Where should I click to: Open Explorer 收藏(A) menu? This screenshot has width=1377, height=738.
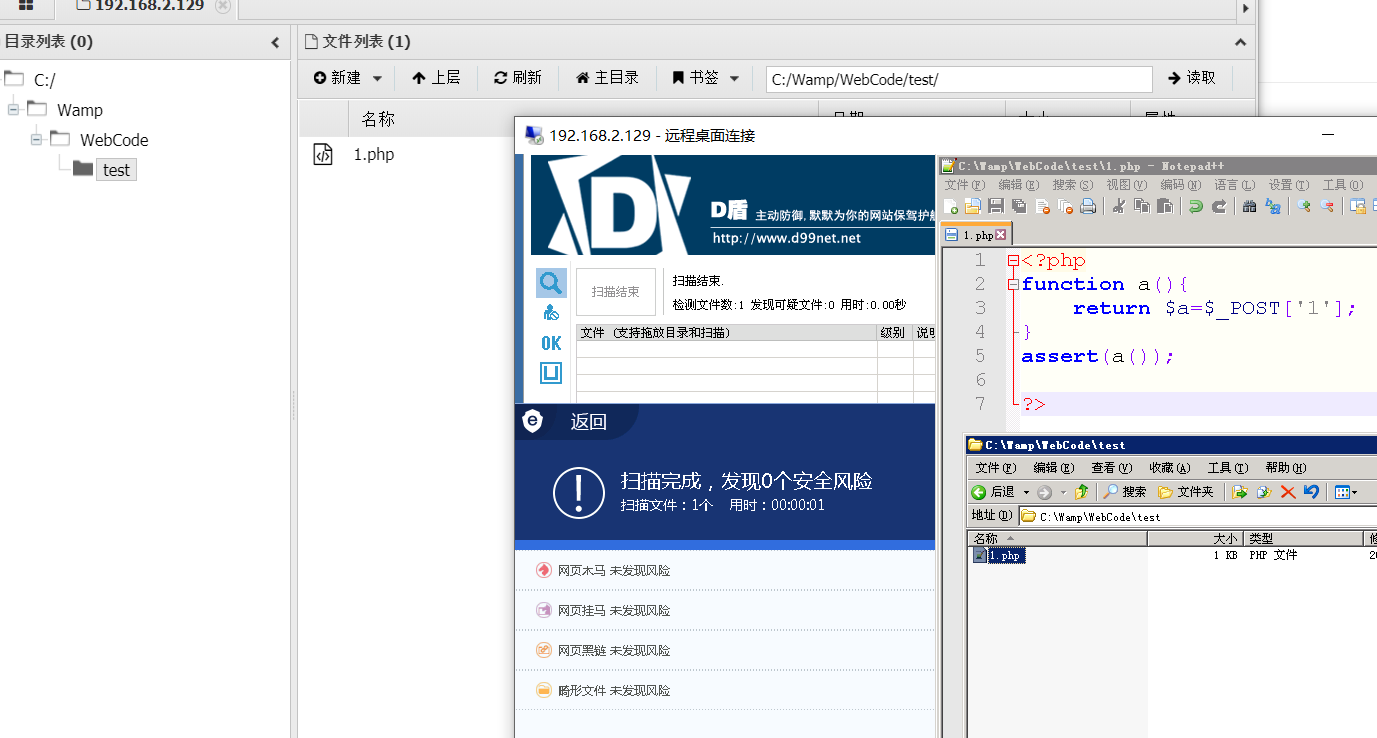point(1169,468)
